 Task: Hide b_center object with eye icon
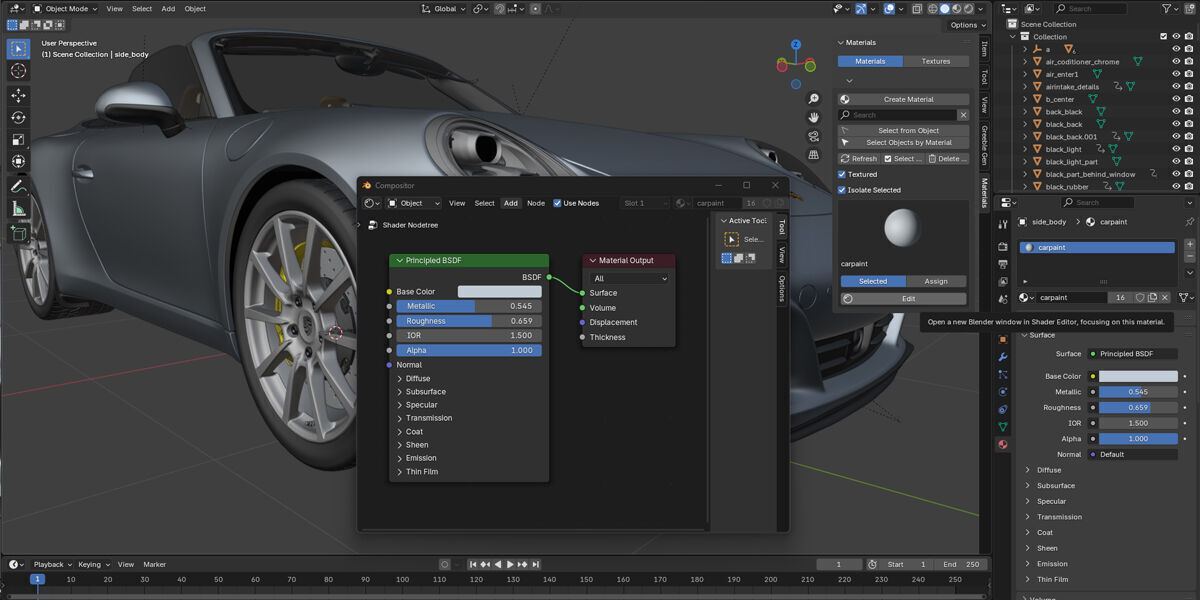point(1176,99)
